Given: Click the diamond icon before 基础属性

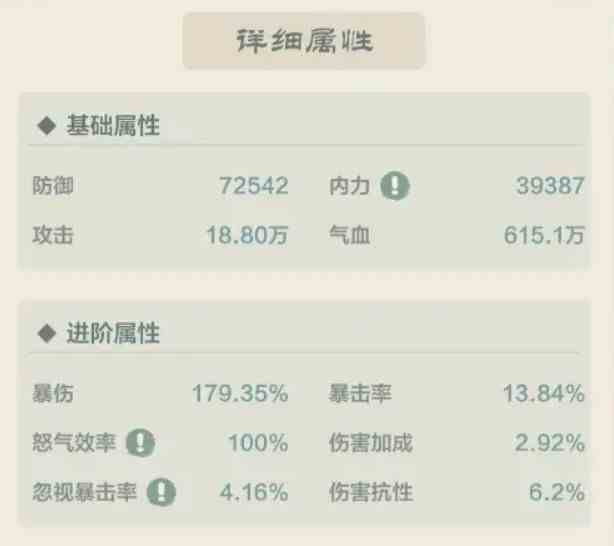Looking at the screenshot, I should click(x=47, y=126).
